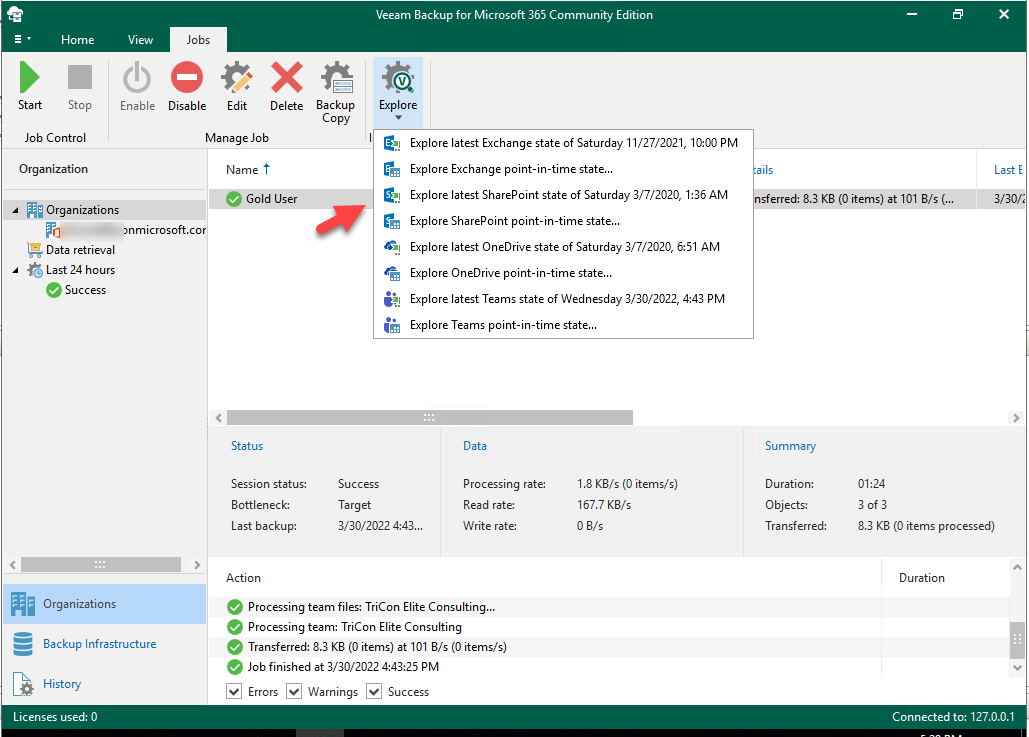1029x737 pixels.
Task: Open the main hamburger menu dropdown
Action: [22, 39]
